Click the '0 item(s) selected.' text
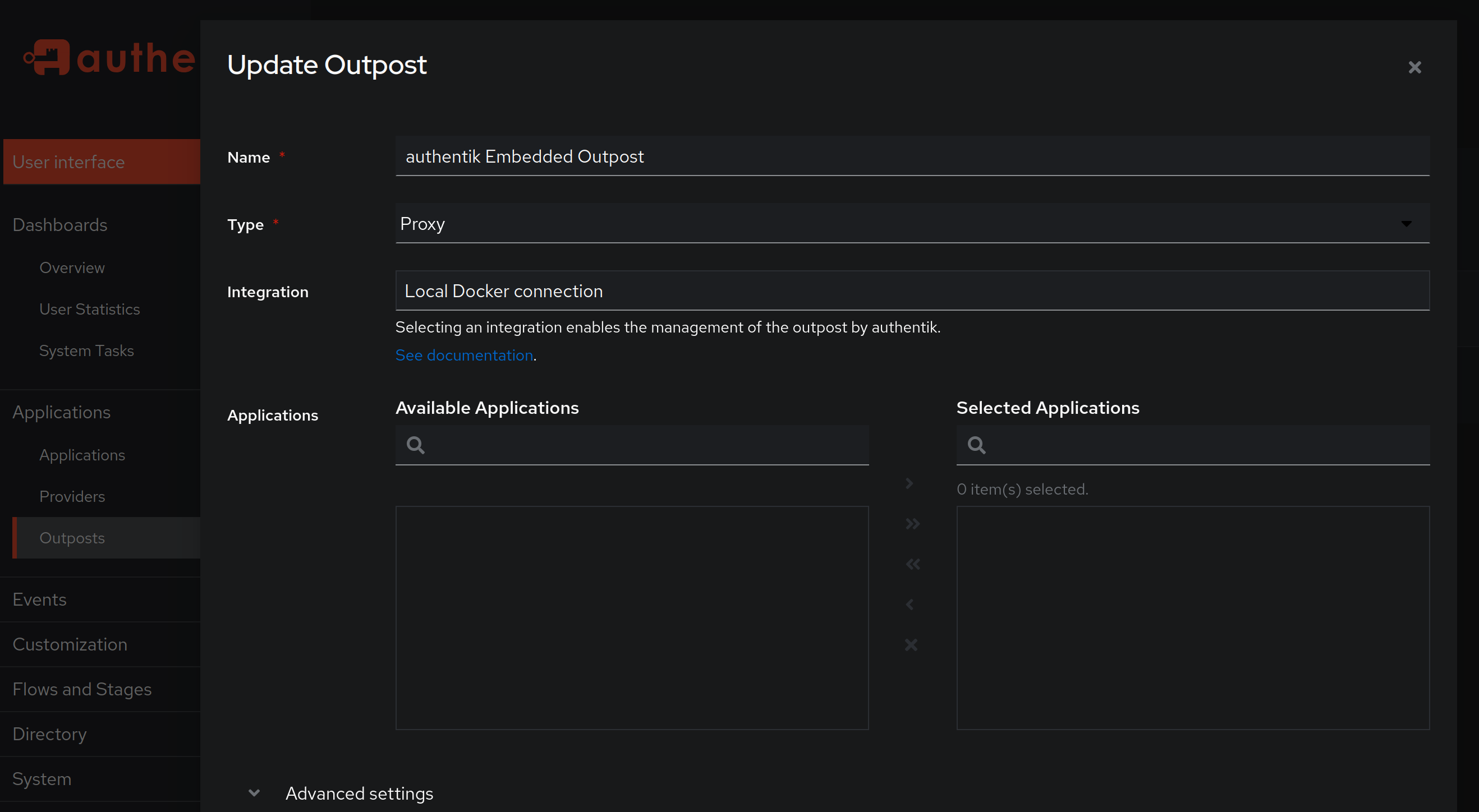 (x=1022, y=489)
